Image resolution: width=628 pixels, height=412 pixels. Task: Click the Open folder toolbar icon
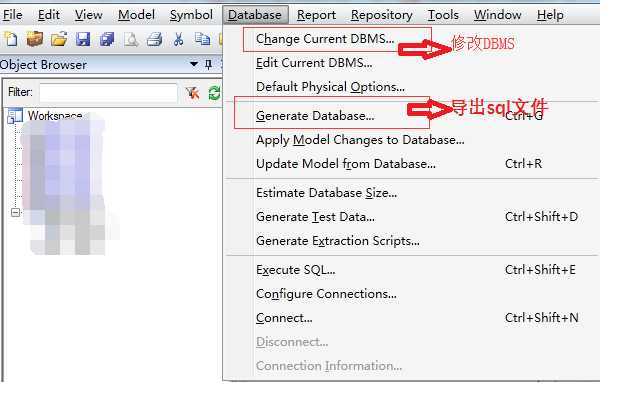(59, 39)
